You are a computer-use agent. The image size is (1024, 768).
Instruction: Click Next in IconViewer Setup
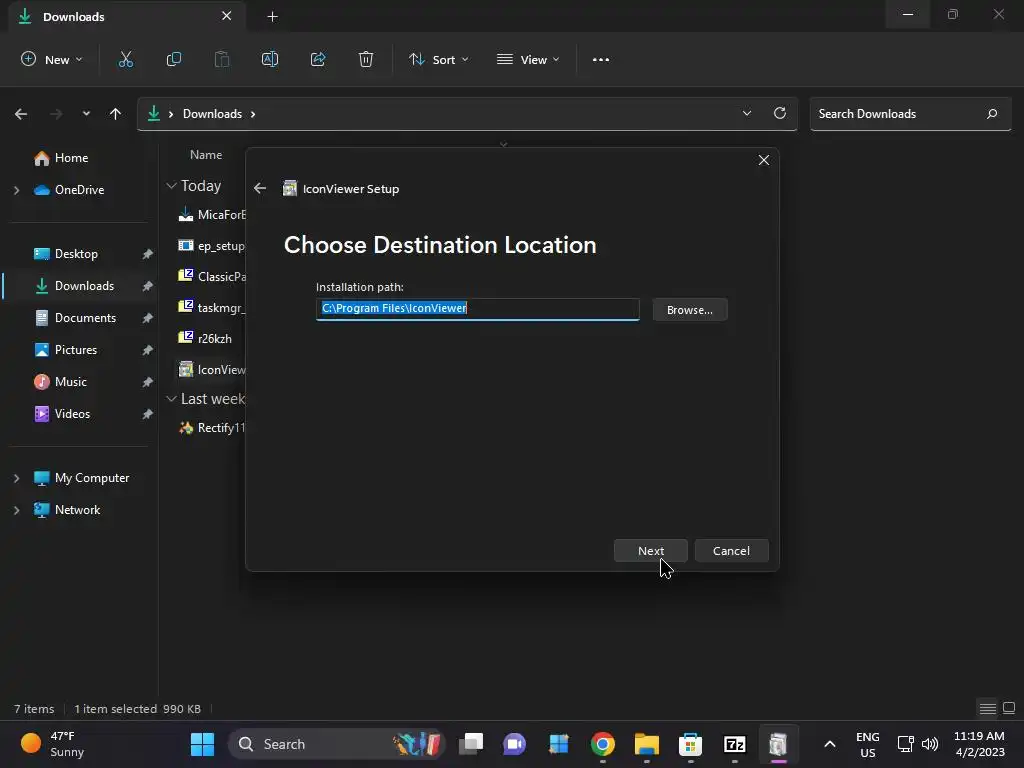coord(650,551)
